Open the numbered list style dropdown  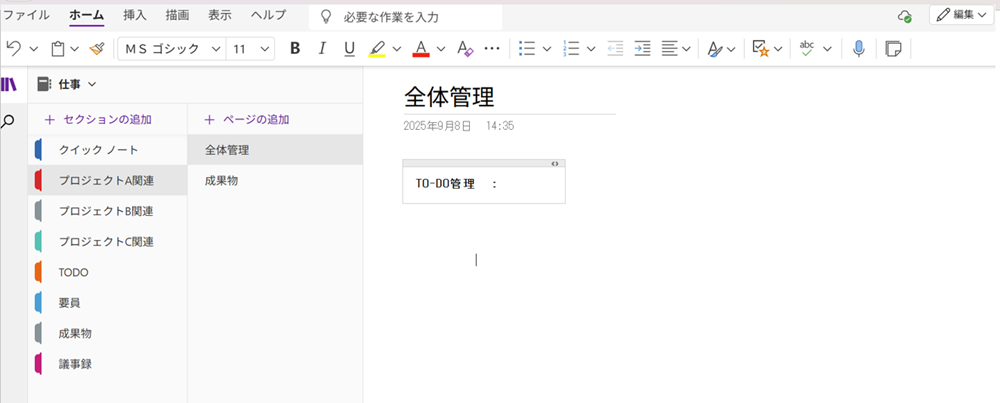591,48
